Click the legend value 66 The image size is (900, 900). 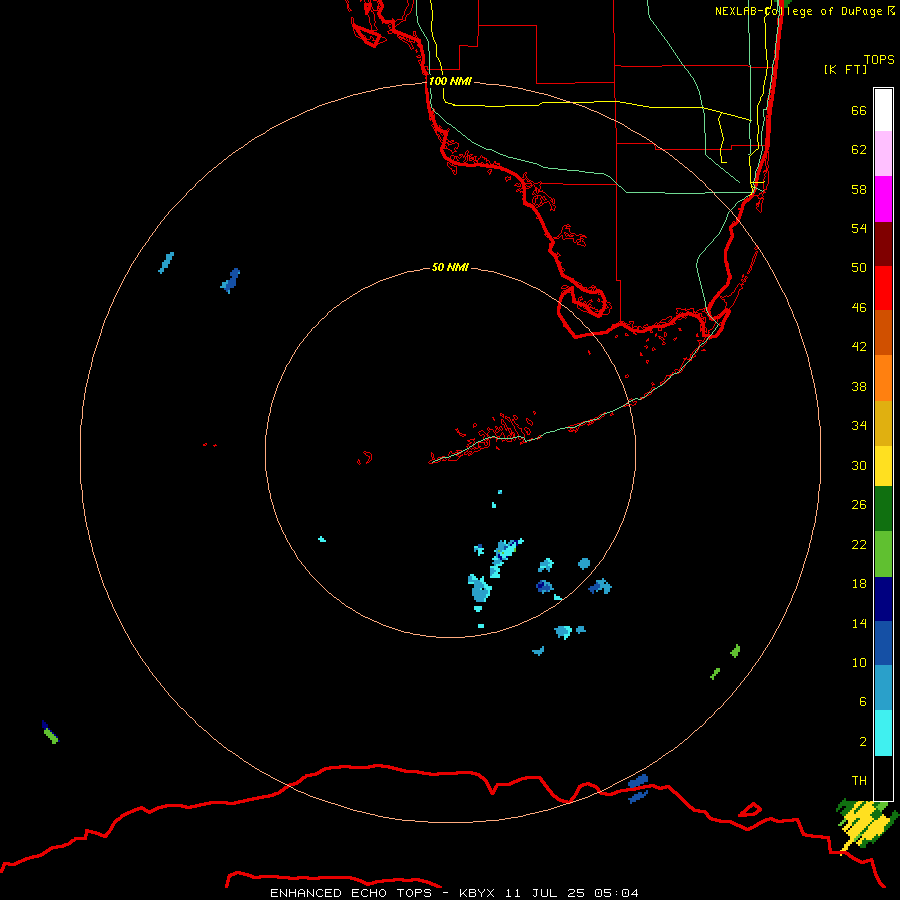(859, 111)
